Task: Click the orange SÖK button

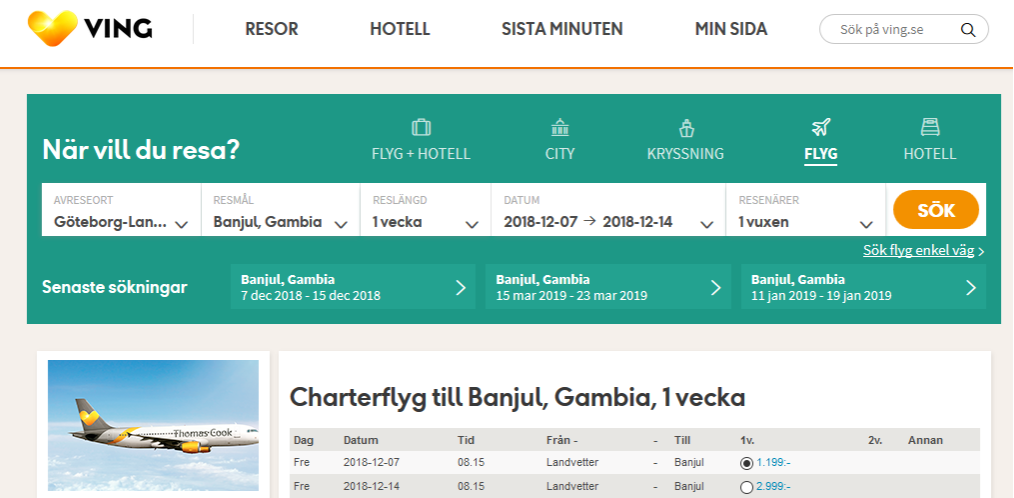Action: click(936, 210)
